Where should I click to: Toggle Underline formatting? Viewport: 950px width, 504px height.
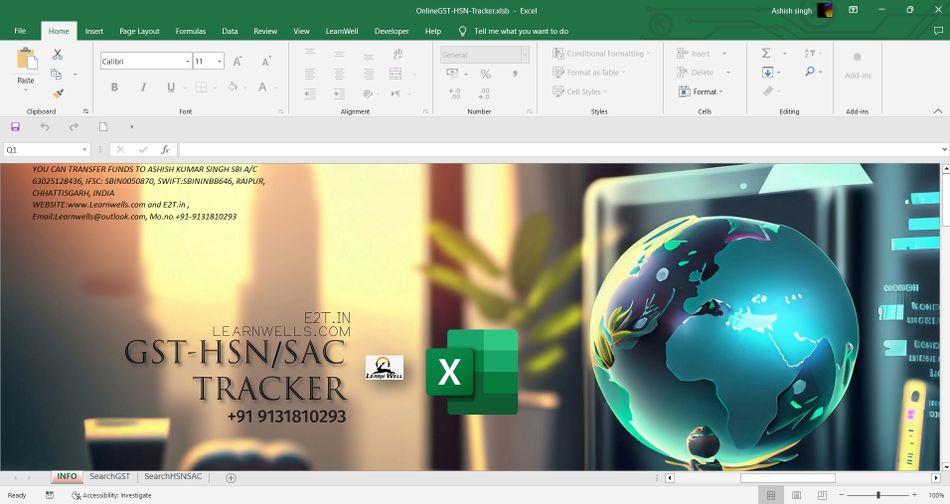[x=171, y=87]
